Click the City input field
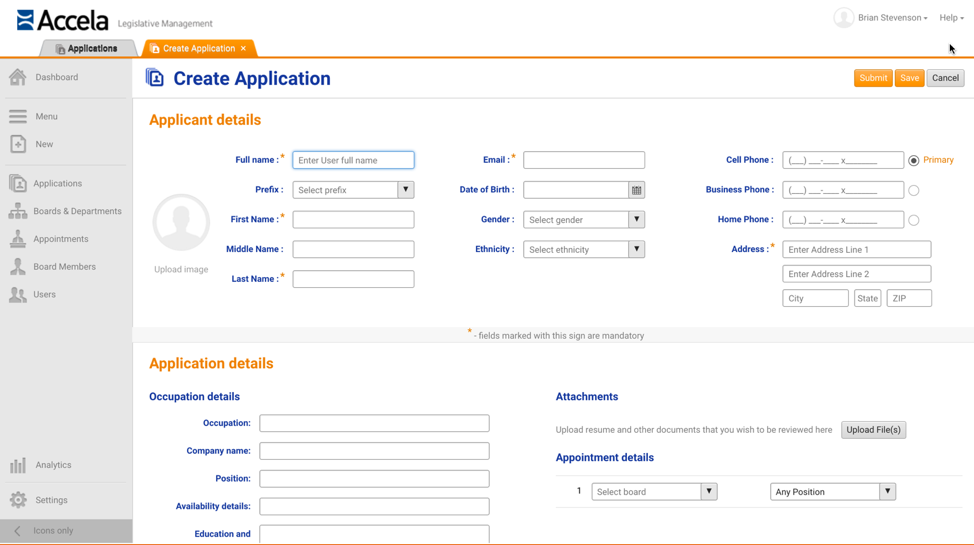 [816, 298]
